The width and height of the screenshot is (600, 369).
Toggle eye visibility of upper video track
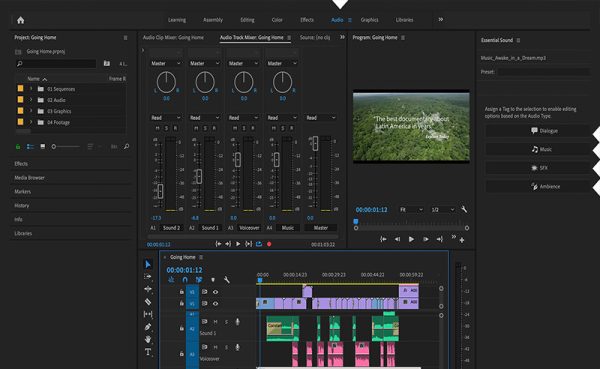click(x=215, y=292)
